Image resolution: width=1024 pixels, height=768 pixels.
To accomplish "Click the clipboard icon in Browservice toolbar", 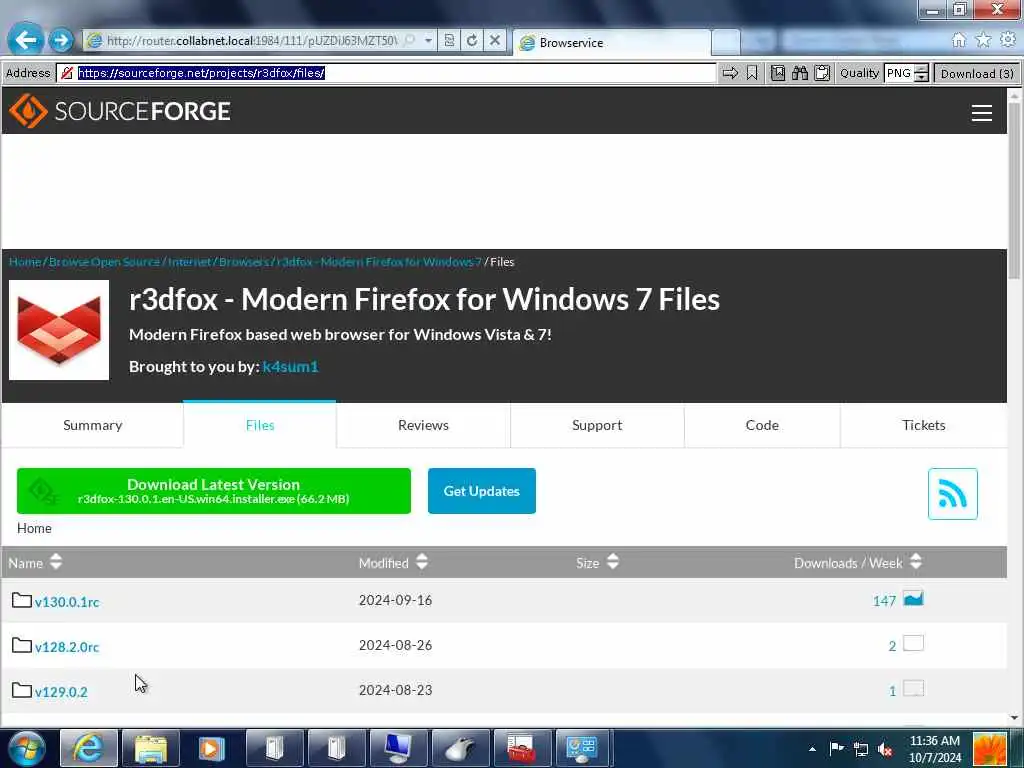I will tap(822, 73).
